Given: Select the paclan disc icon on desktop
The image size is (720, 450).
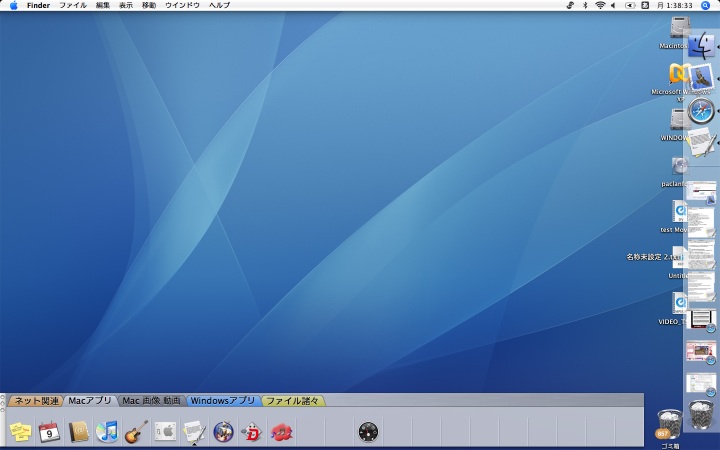Looking at the screenshot, I should [680, 166].
